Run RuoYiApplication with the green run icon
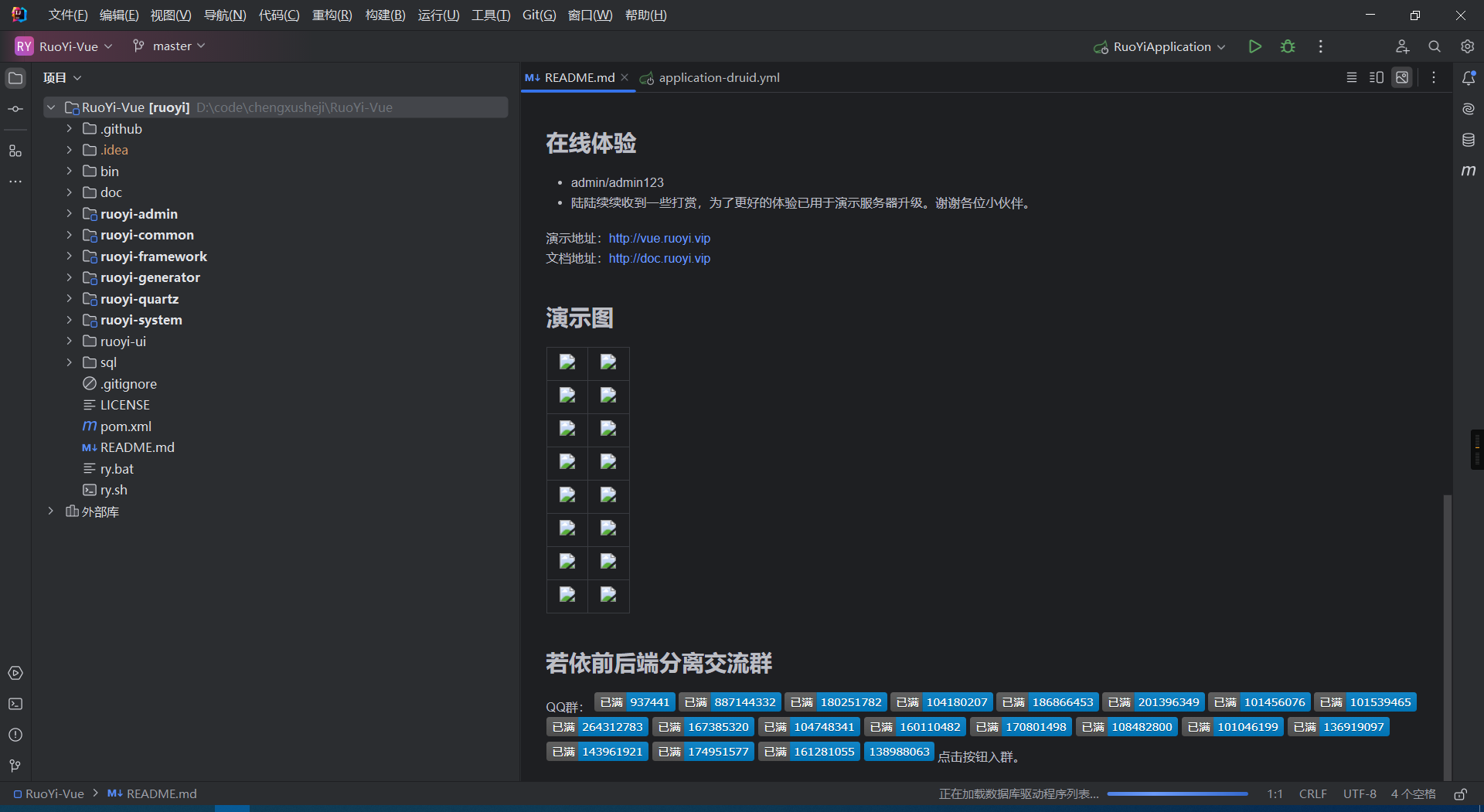The height and width of the screenshot is (812, 1484). pyautogui.click(x=1254, y=46)
